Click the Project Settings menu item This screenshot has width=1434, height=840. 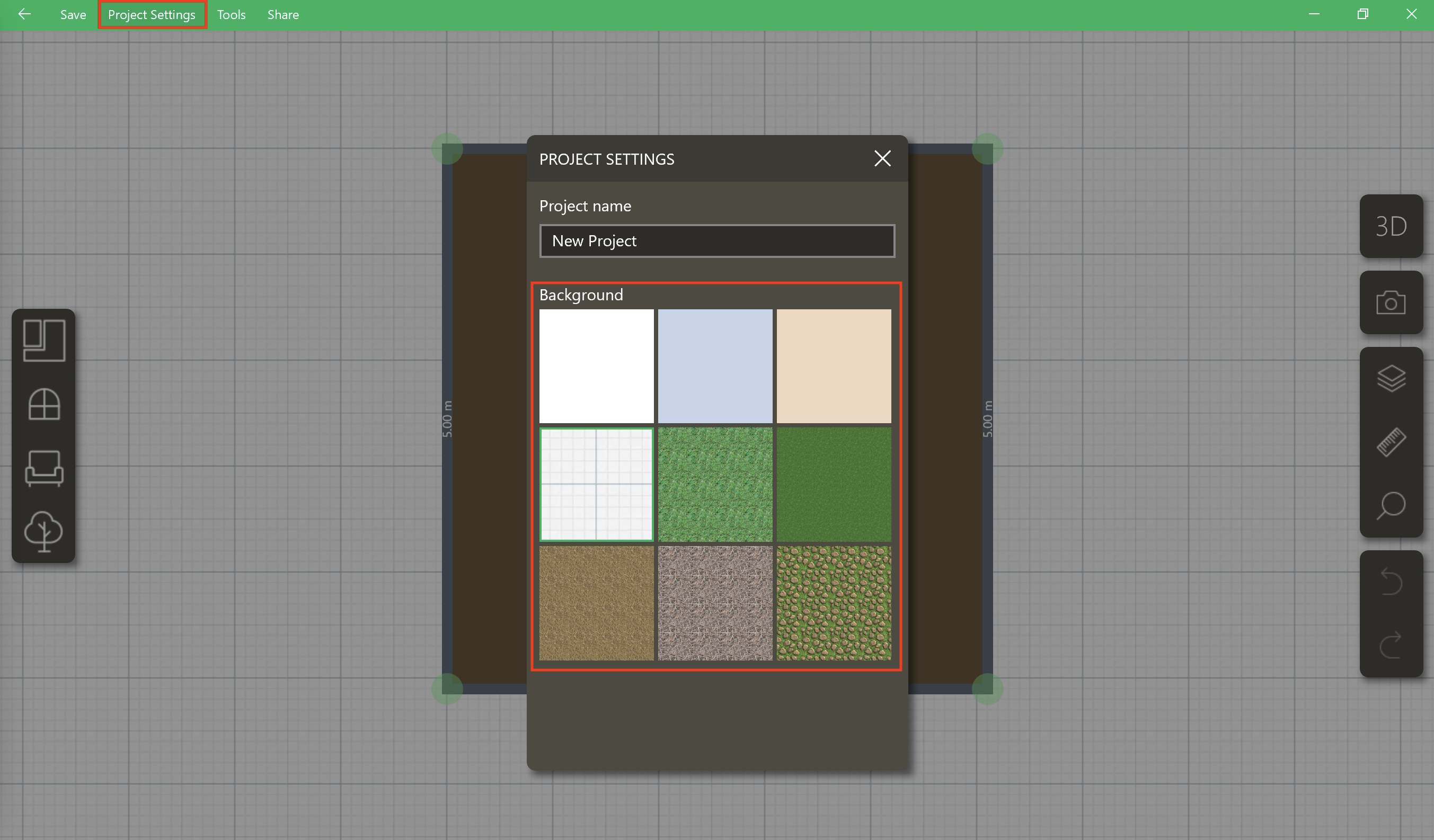point(152,15)
